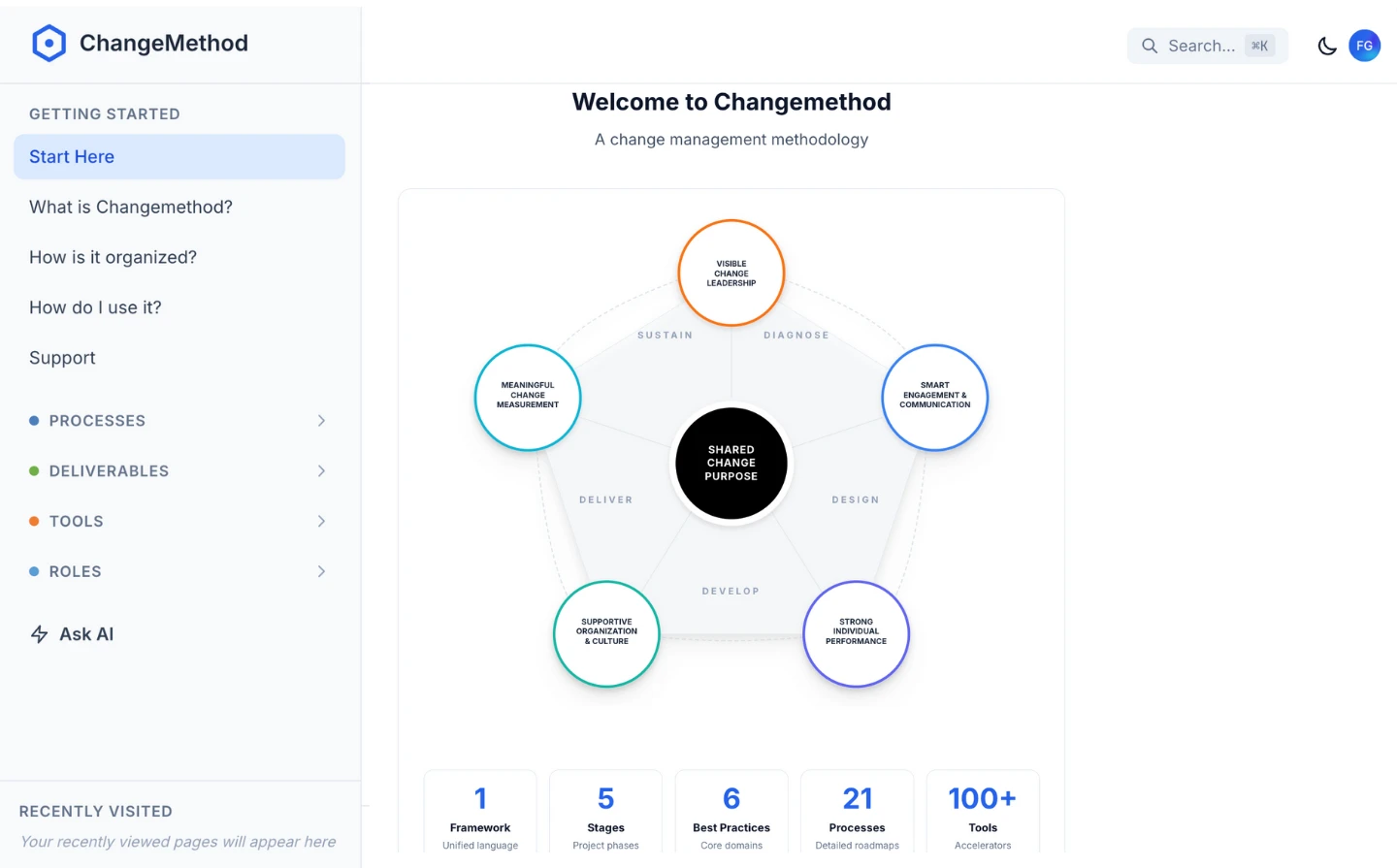The height and width of the screenshot is (868, 1397).
Task: Click the ChangeMethod hexagon logo icon
Action: 49,44
